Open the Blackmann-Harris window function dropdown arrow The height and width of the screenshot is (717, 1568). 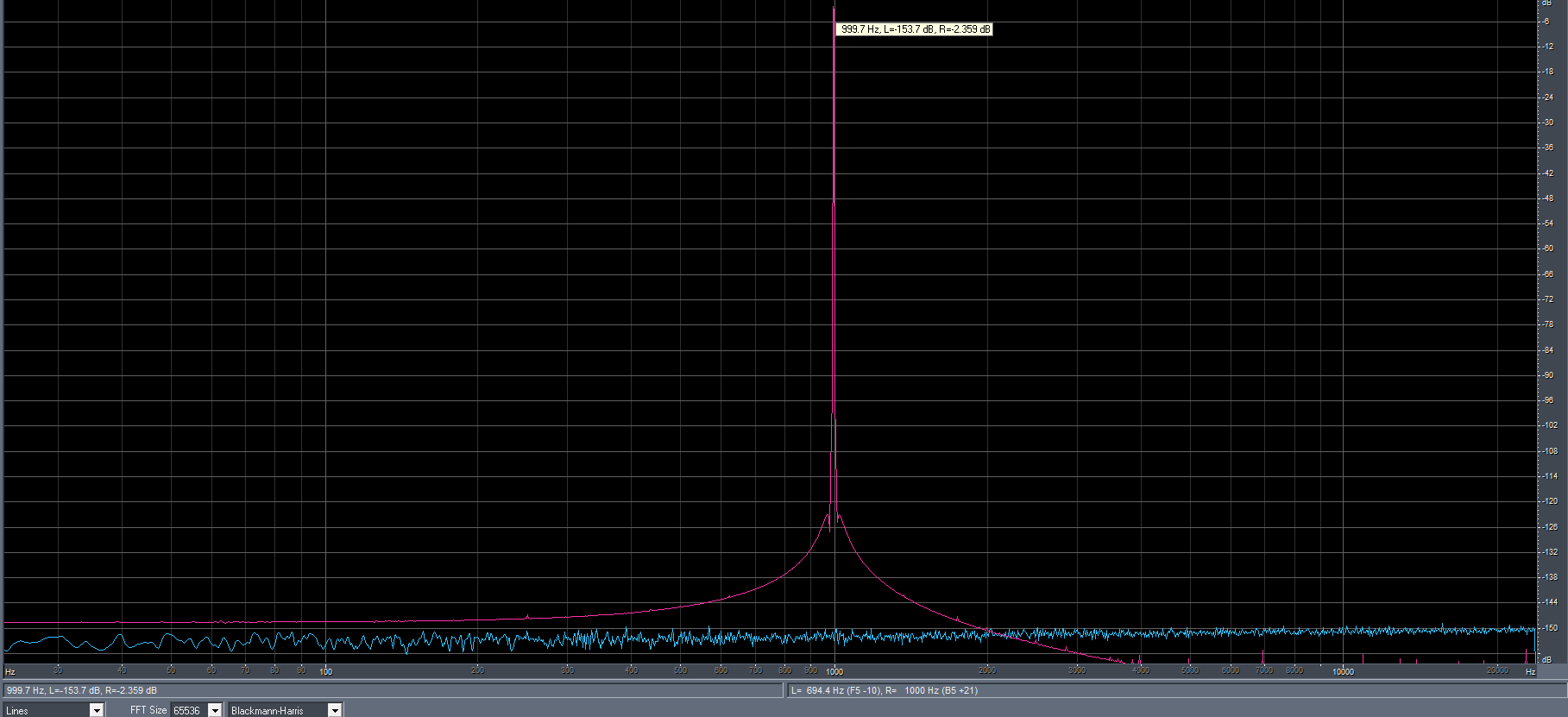pyautogui.click(x=335, y=710)
